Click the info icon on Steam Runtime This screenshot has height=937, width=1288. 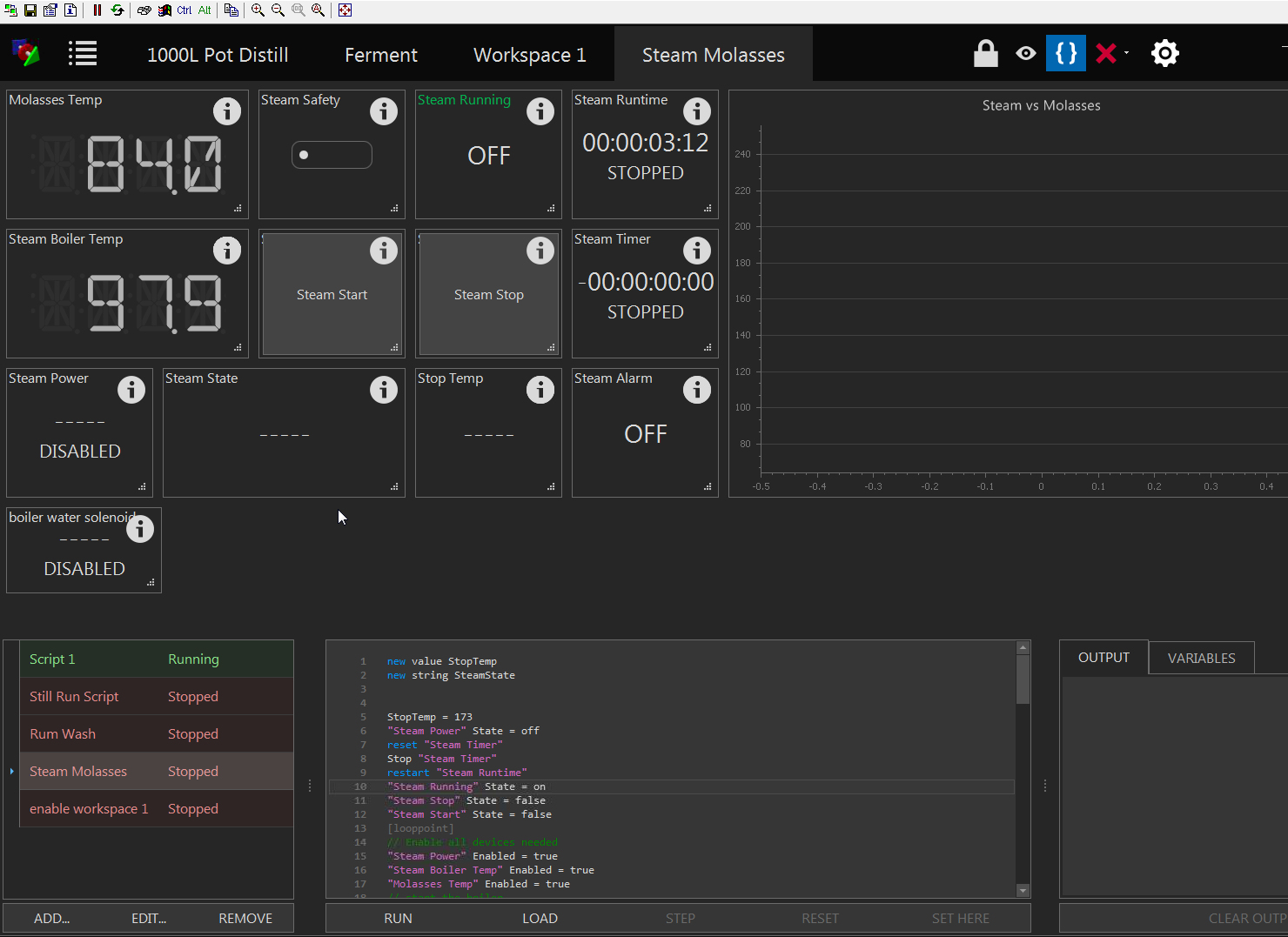[x=697, y=111]
